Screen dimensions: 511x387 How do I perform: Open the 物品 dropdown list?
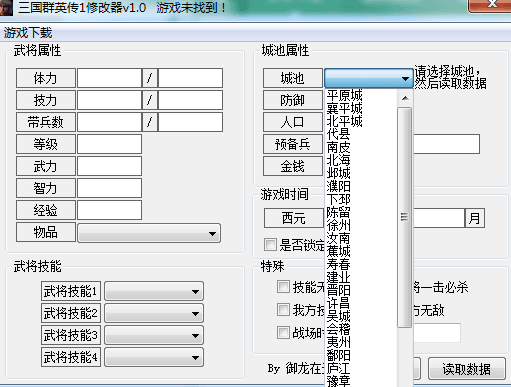point(149,233)
